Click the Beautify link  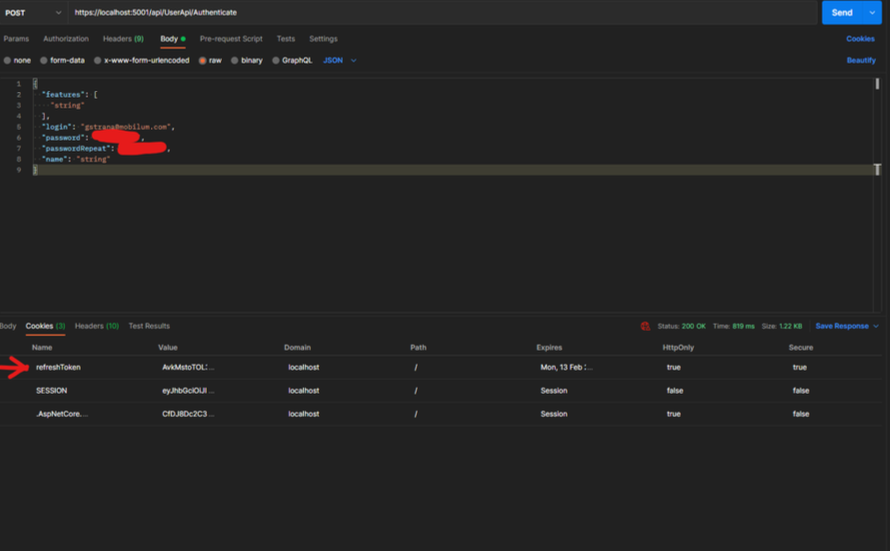(x=860, y=60)
